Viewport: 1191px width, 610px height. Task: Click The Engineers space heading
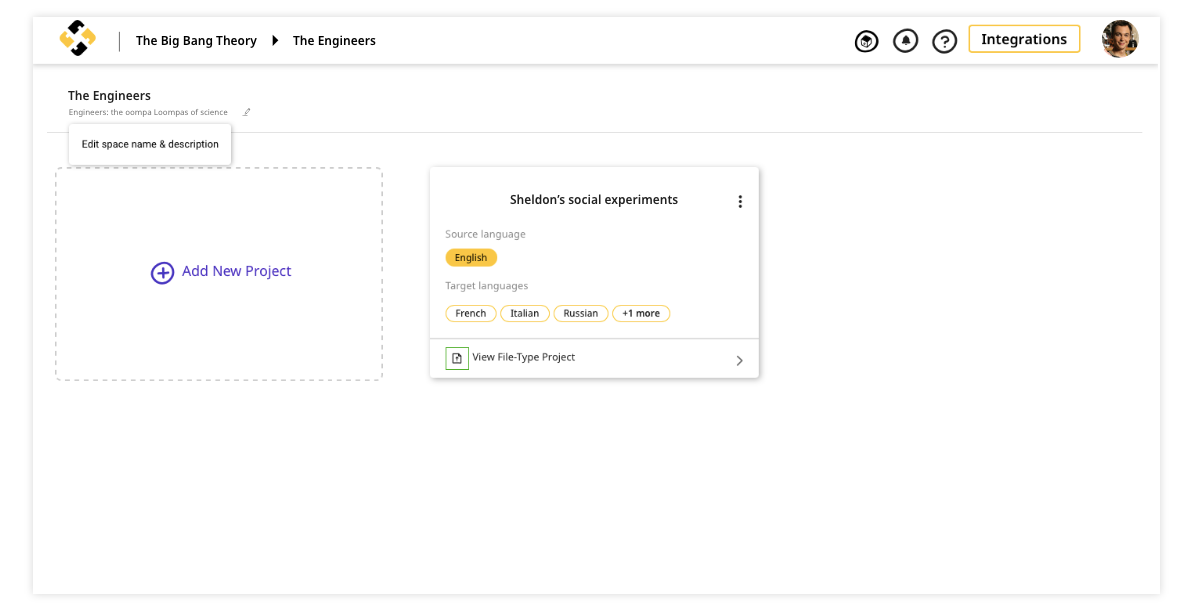pyautogui.click(x=109, y=96)
